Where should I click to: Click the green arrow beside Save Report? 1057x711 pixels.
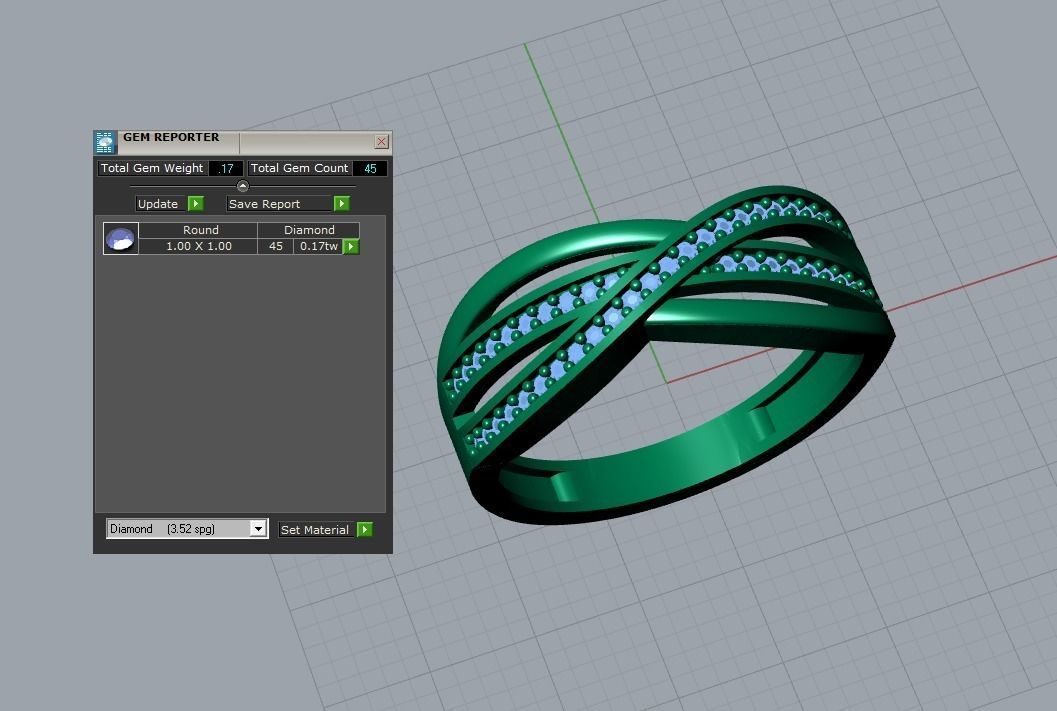click(342, 204)
